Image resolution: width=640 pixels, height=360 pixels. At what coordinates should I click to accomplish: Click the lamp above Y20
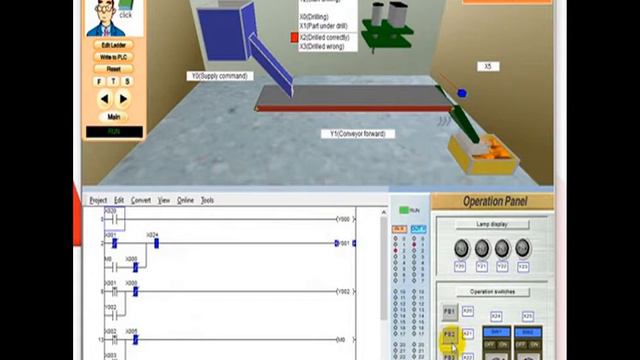click(462, 248)
